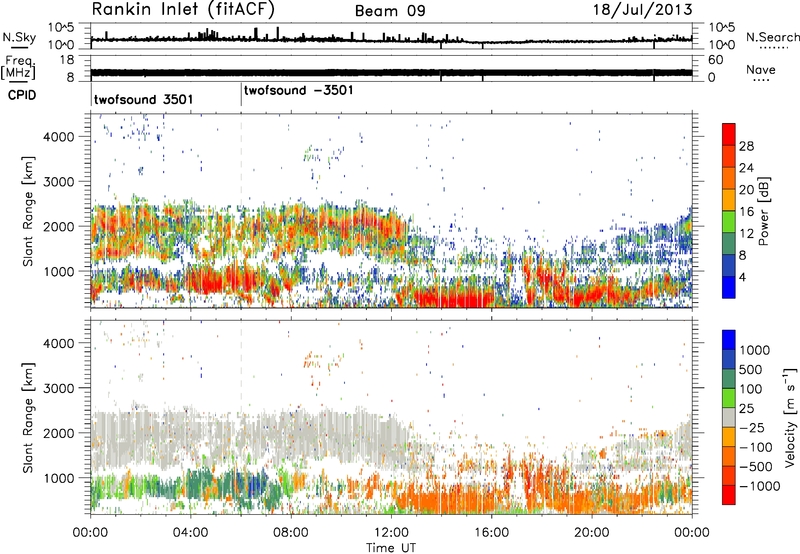Click the 'Power [dB]' colorbar title
This screenshot has width=800, height=554.
763,211
